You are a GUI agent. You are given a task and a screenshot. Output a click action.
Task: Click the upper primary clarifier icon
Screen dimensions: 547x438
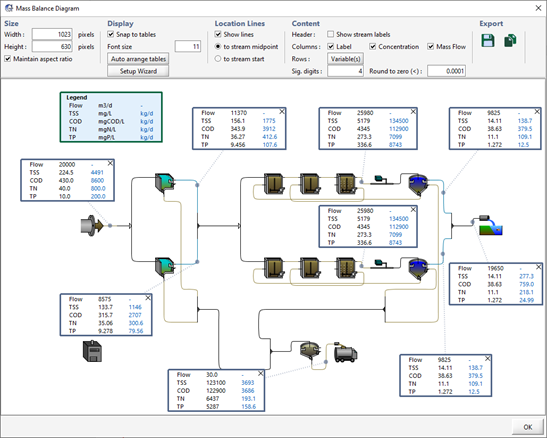tap(164, 182)
